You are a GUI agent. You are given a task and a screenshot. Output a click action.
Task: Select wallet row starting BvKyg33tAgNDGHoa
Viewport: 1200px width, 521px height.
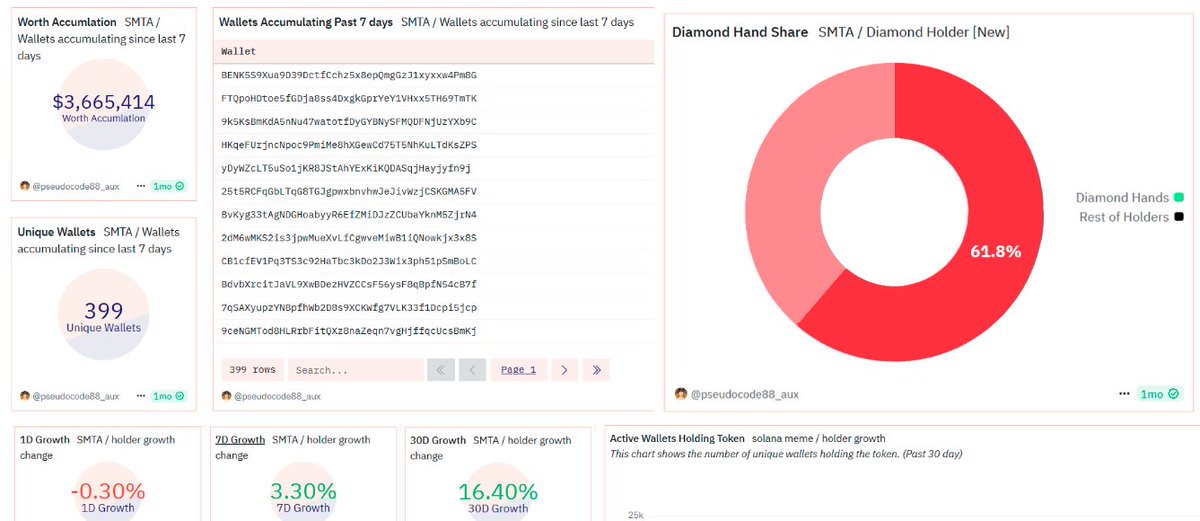click(433, 215)
